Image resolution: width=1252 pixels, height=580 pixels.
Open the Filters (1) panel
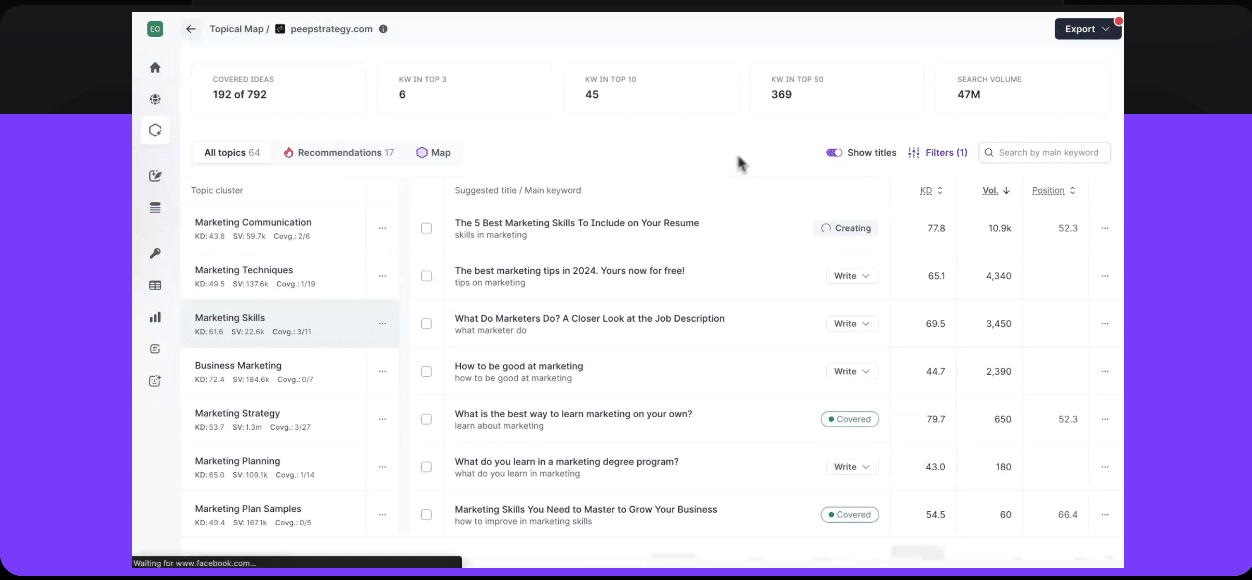pyautogui.click(x=938, y=153)
